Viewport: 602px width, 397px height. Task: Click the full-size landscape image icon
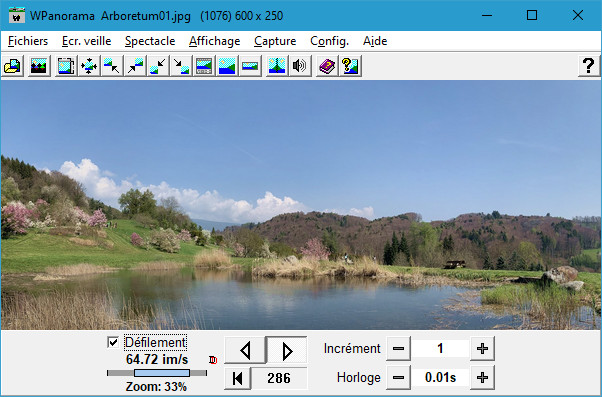[227, 66]
